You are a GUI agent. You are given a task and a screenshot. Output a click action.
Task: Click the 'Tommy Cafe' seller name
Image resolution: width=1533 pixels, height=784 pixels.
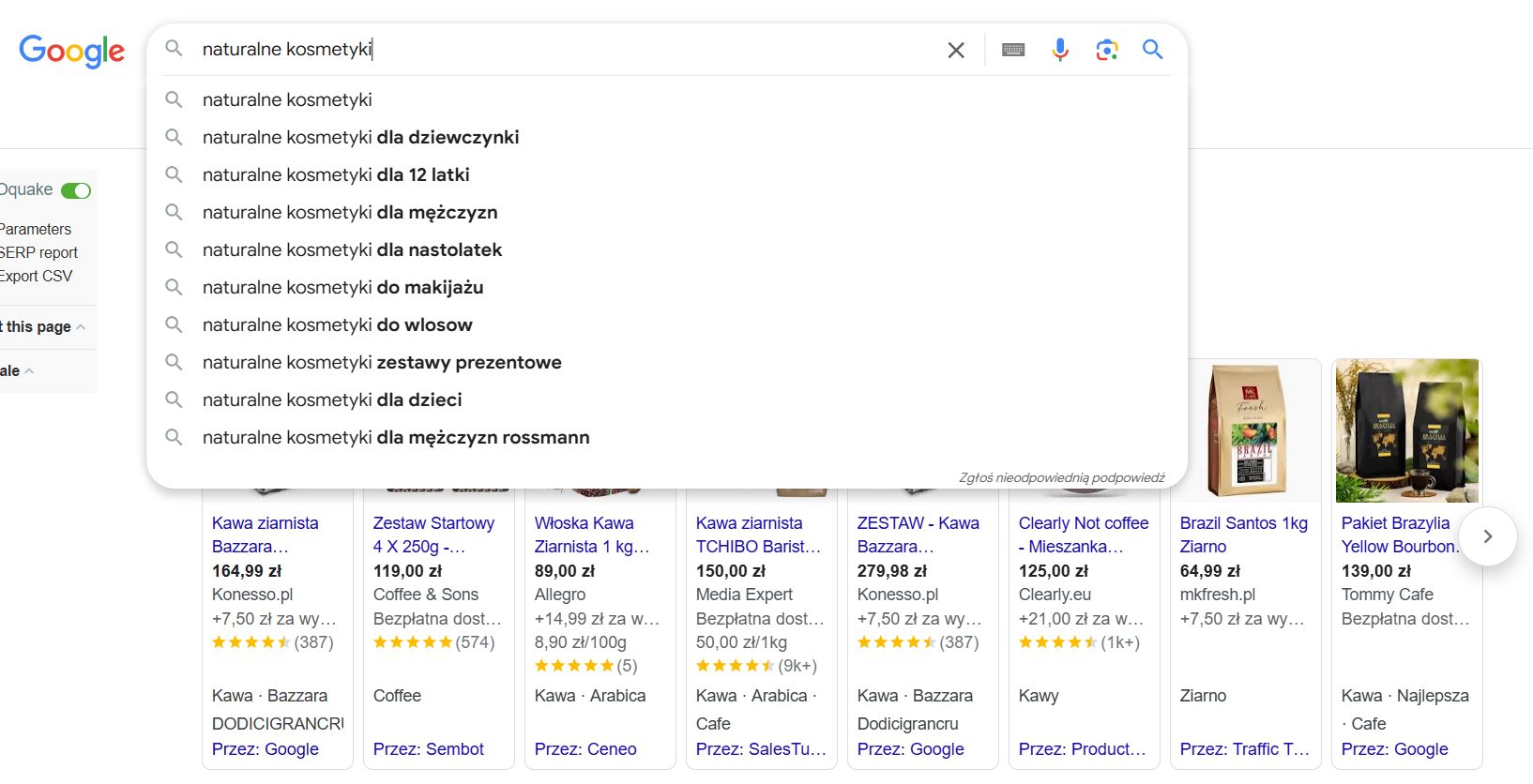point(1388,595)
